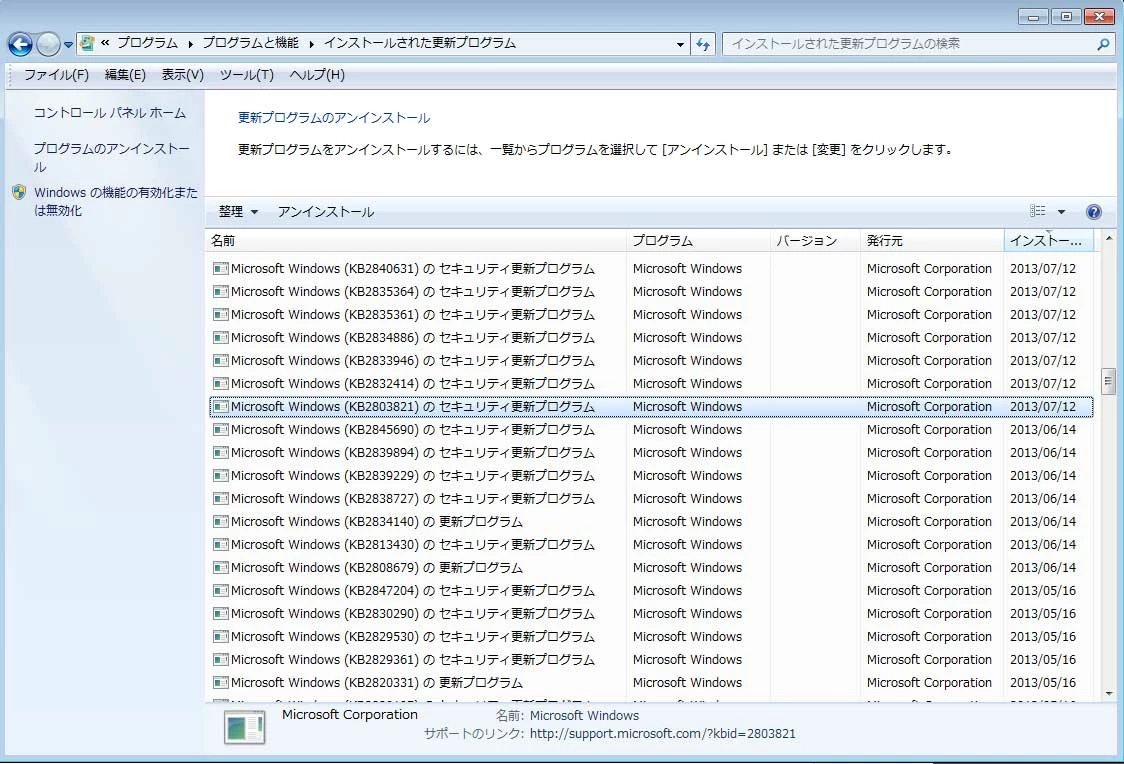
Task: Change view with the view layout icon
Action: click(1037, 211)
